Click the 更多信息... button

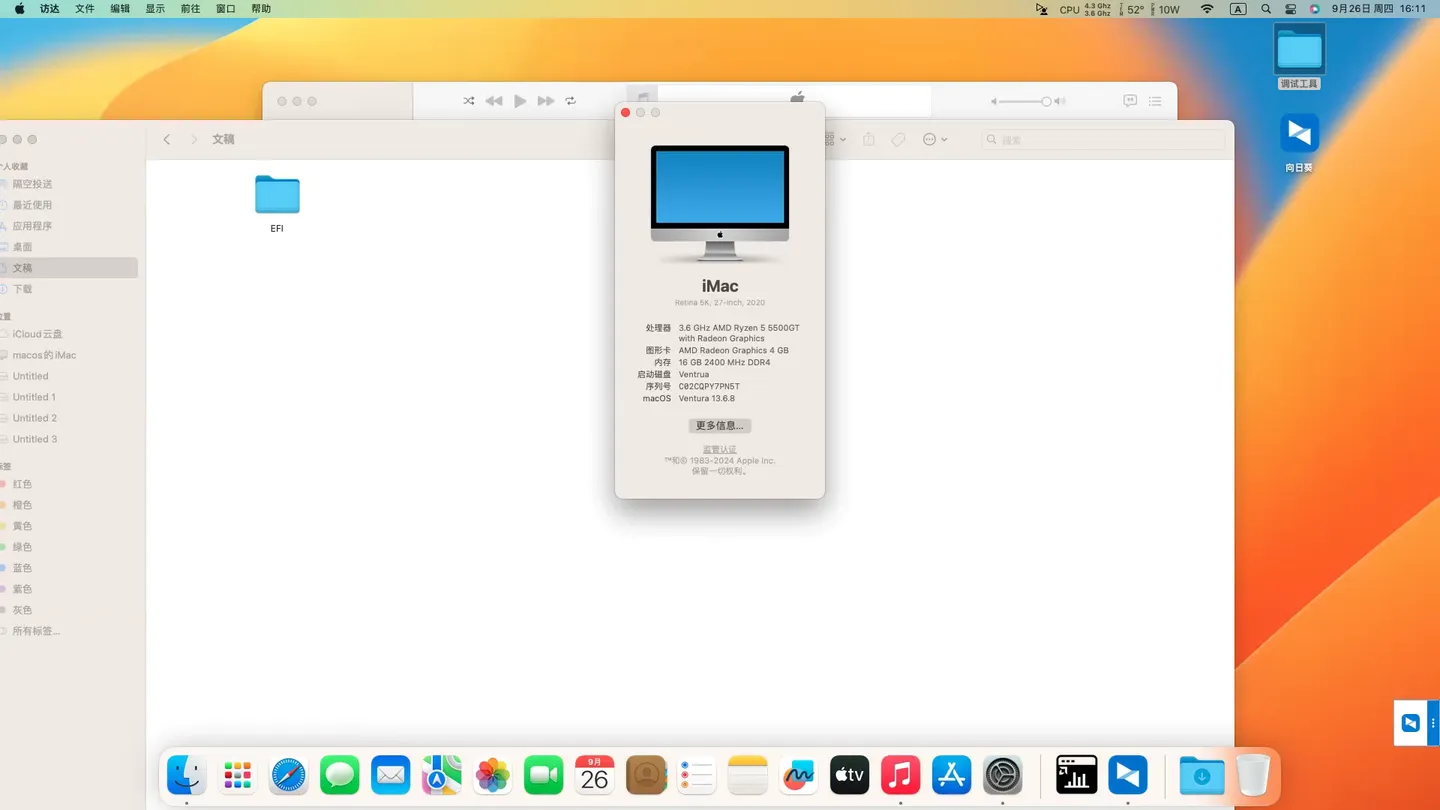click(719, 426)
